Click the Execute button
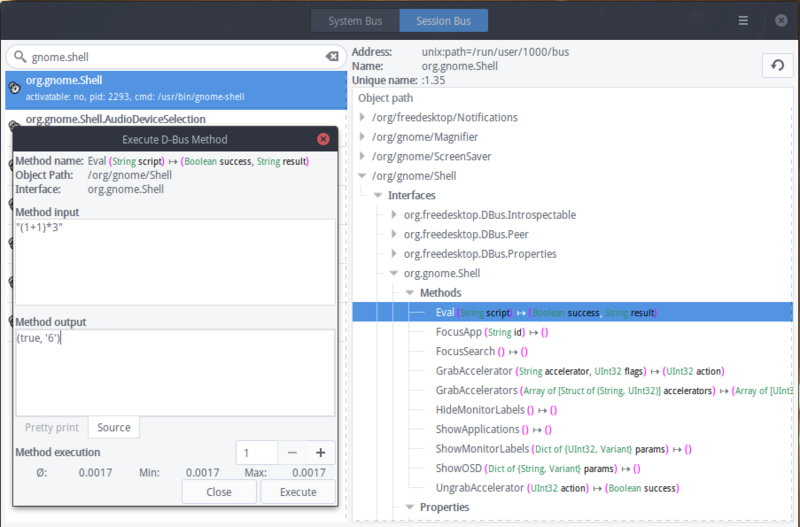The width and height of the screenshot is (800, 527). pos(298,492)
